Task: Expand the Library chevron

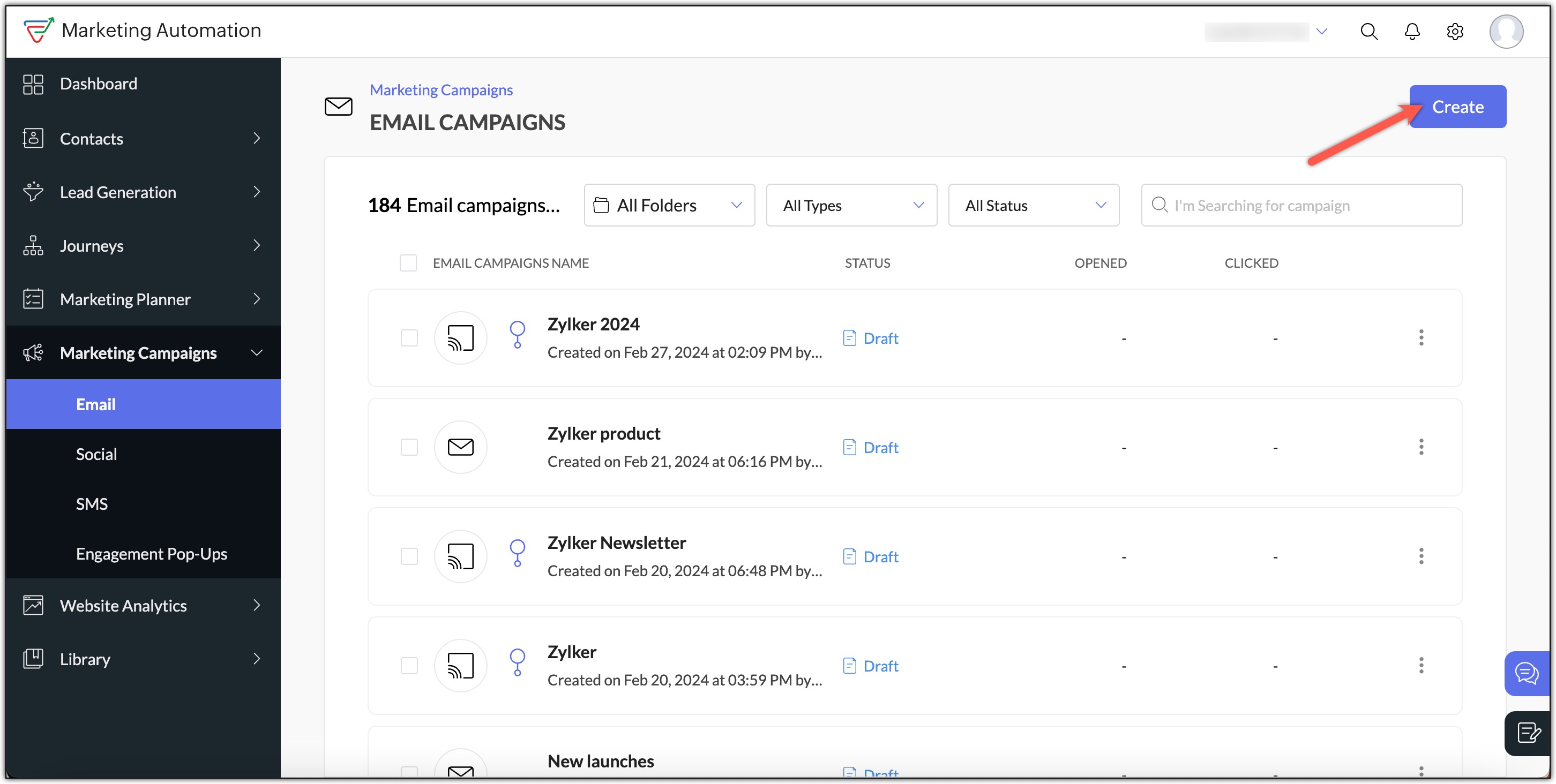Action: [257, 659]
